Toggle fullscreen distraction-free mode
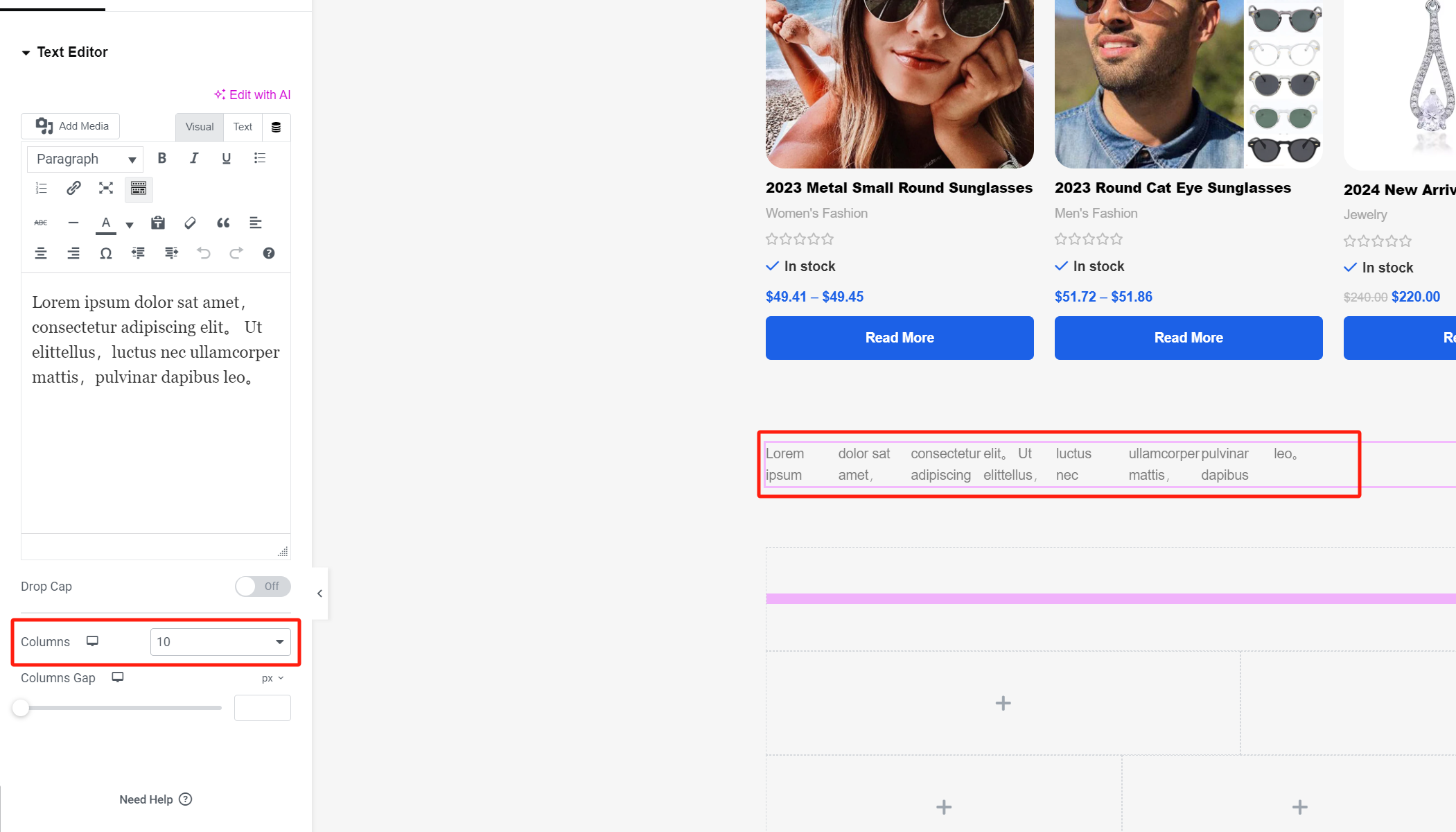Screen dimensions: 1456x832 (x=106, y=188)
